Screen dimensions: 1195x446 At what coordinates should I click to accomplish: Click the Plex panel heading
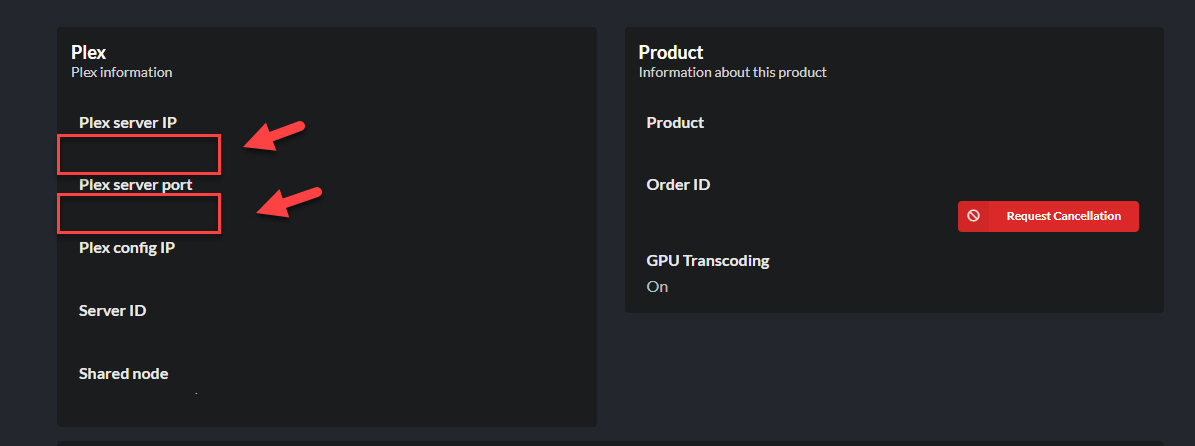89,52
